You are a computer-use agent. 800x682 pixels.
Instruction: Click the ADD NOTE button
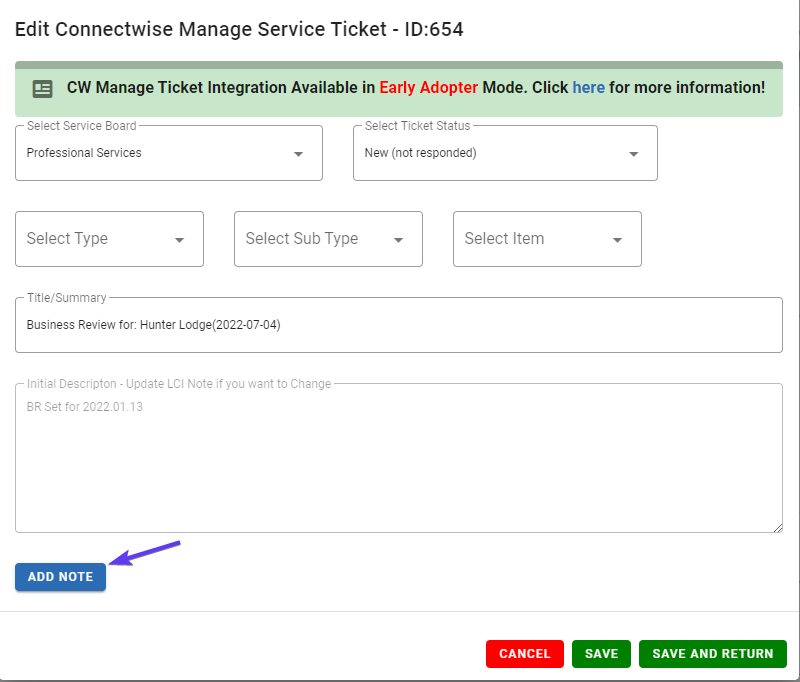coord(60,577)
